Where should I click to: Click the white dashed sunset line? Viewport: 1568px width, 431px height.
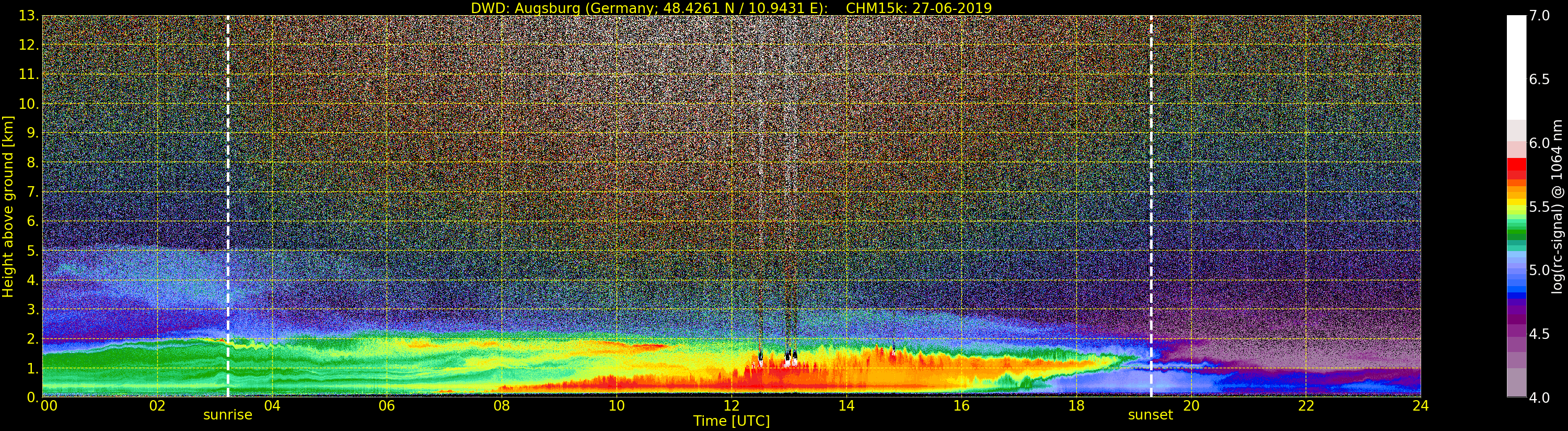click(1151, 206)
